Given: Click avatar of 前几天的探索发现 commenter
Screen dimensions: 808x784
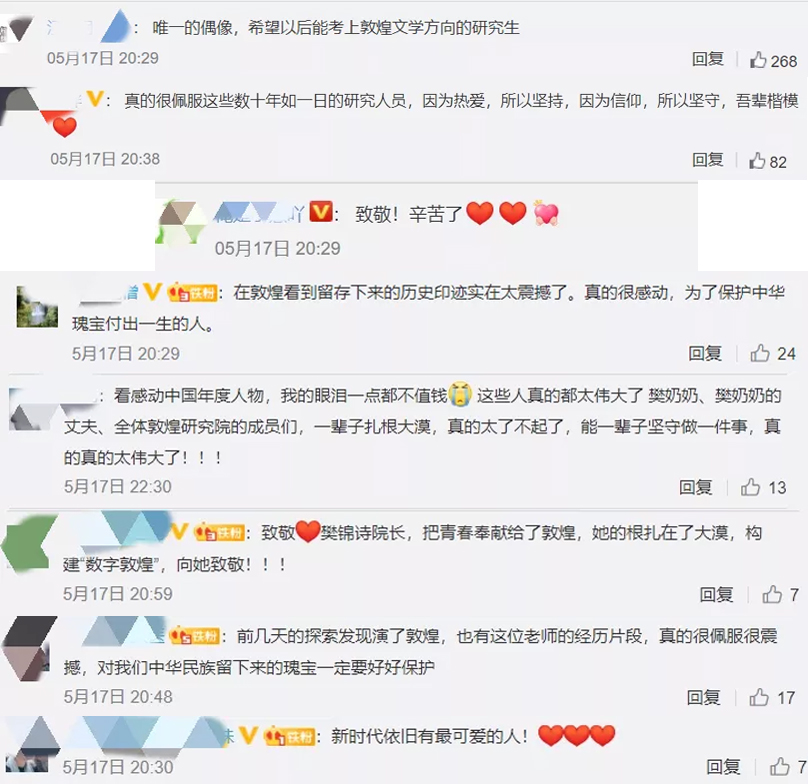Looking at the screenshot, I should click(x=30, y=648).
